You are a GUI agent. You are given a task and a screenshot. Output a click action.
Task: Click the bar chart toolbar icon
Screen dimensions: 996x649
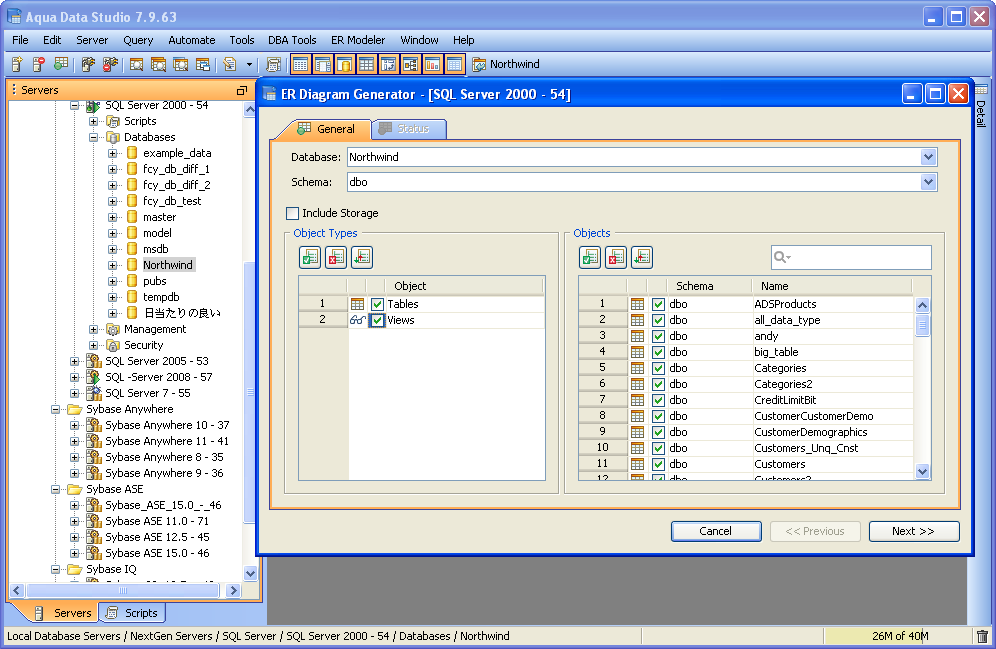pos(433,64)
